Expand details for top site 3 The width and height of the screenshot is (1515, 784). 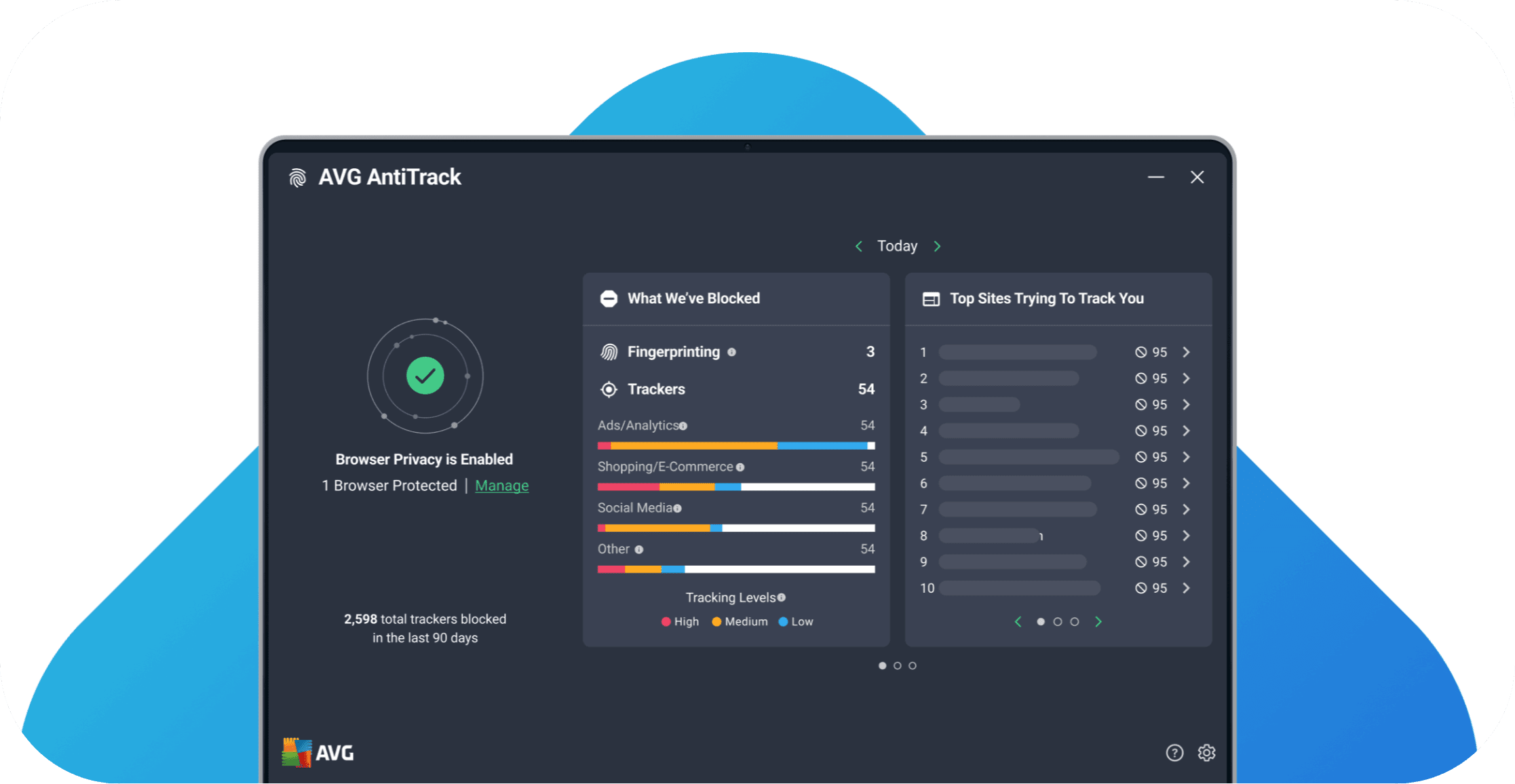click(1186, 404)
